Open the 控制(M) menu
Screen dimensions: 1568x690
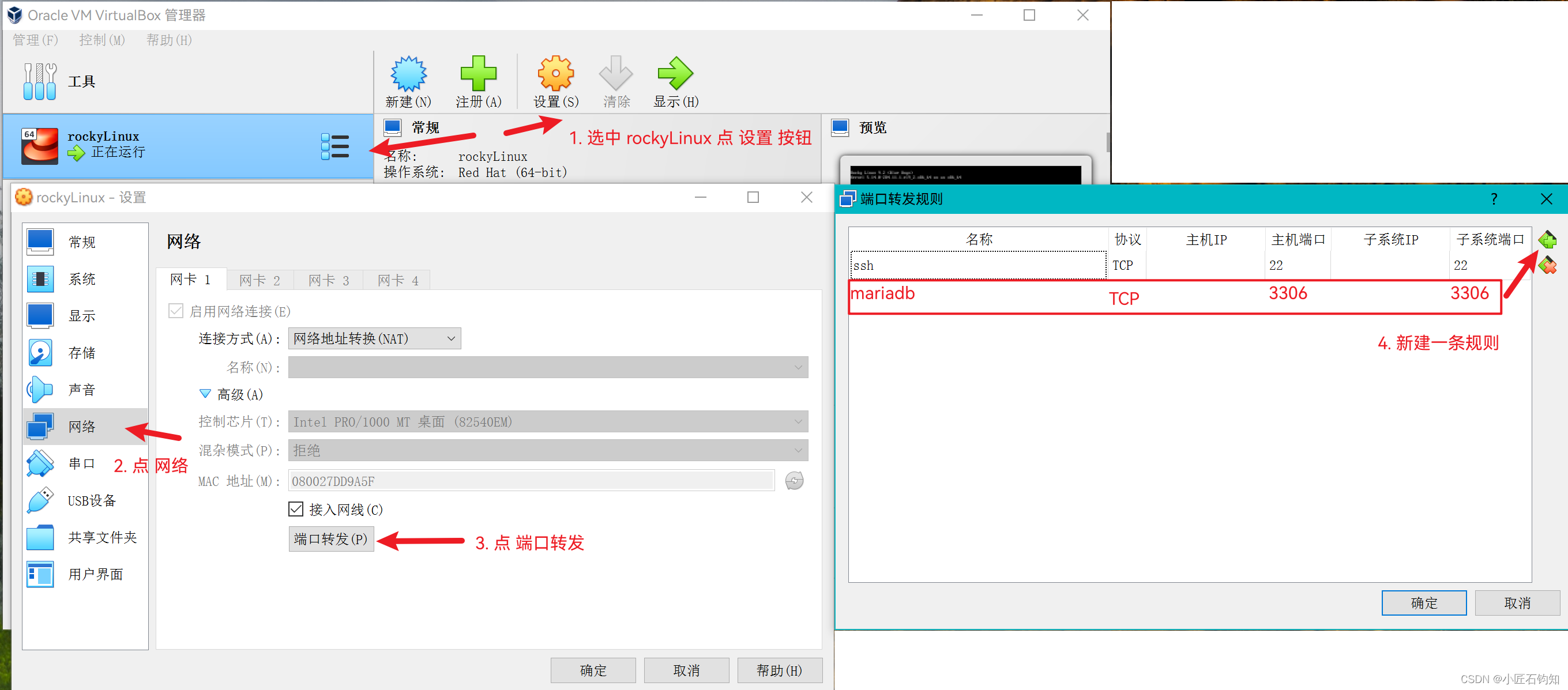[102, 40]
